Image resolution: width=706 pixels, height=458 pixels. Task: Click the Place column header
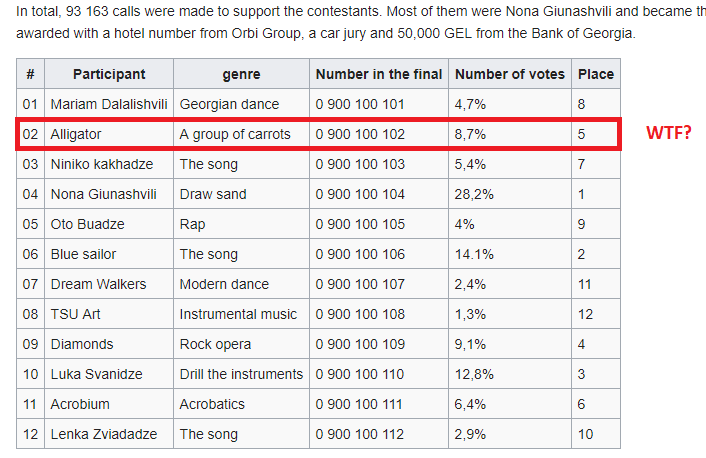pyautogui.click(x=596, y=74)
